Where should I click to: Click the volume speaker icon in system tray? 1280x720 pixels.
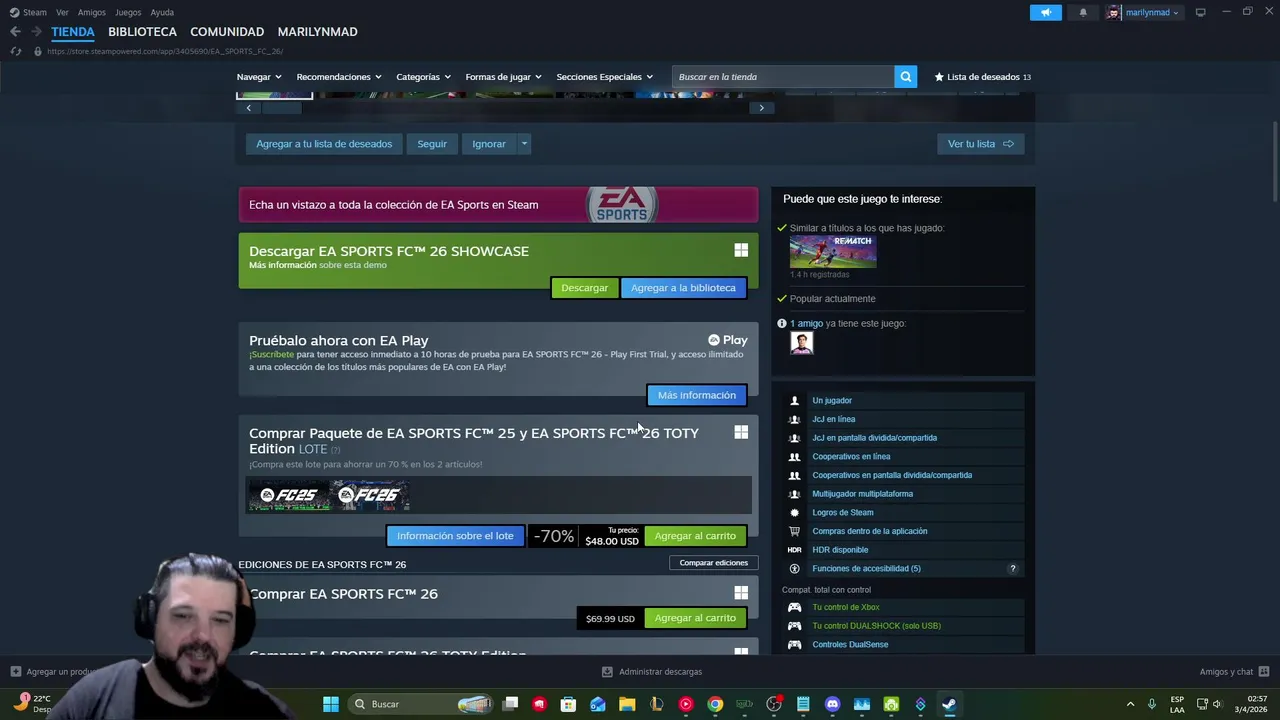[x=1217, y=704]
